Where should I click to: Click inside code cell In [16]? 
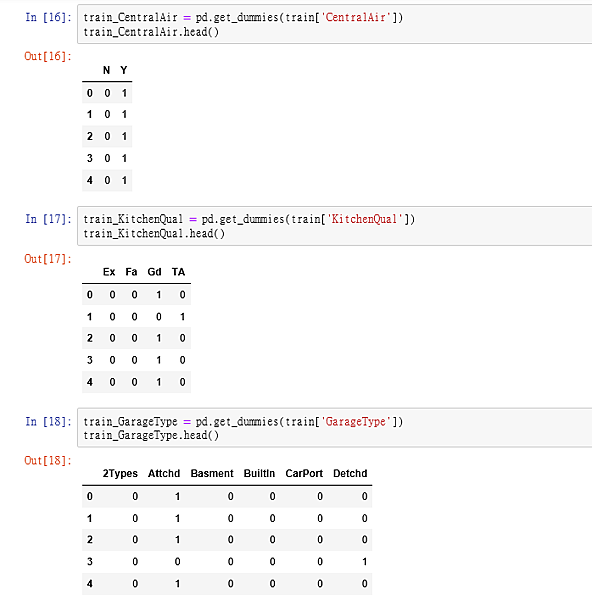click(x=335, y=24)
